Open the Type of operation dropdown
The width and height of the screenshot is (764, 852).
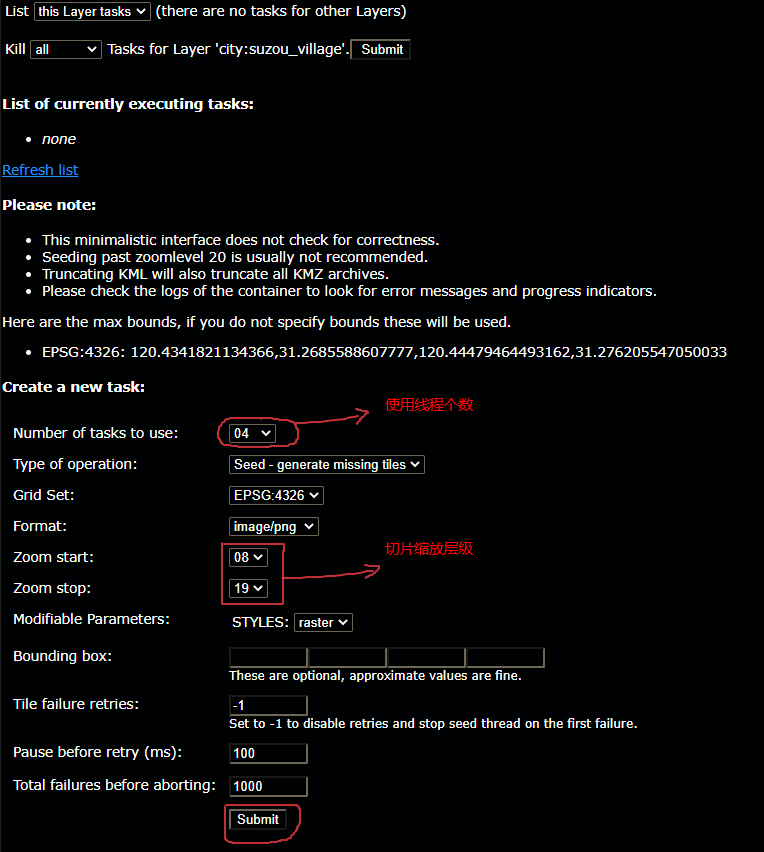coord(327,465)
